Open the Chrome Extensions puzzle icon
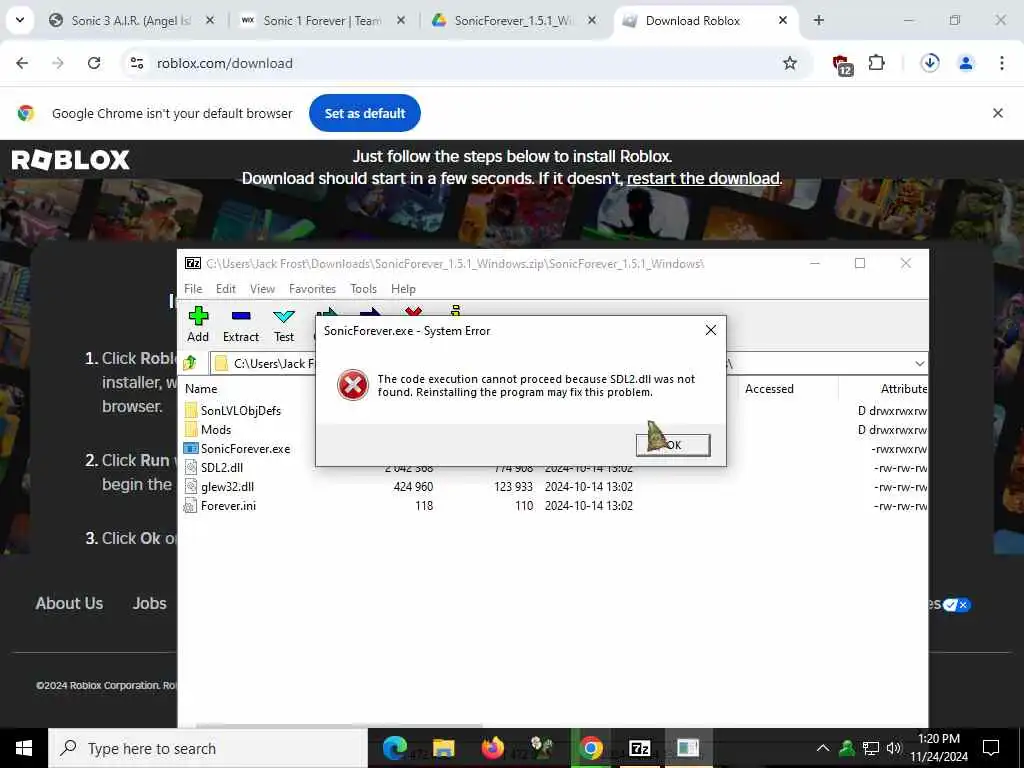 [876, 63]
